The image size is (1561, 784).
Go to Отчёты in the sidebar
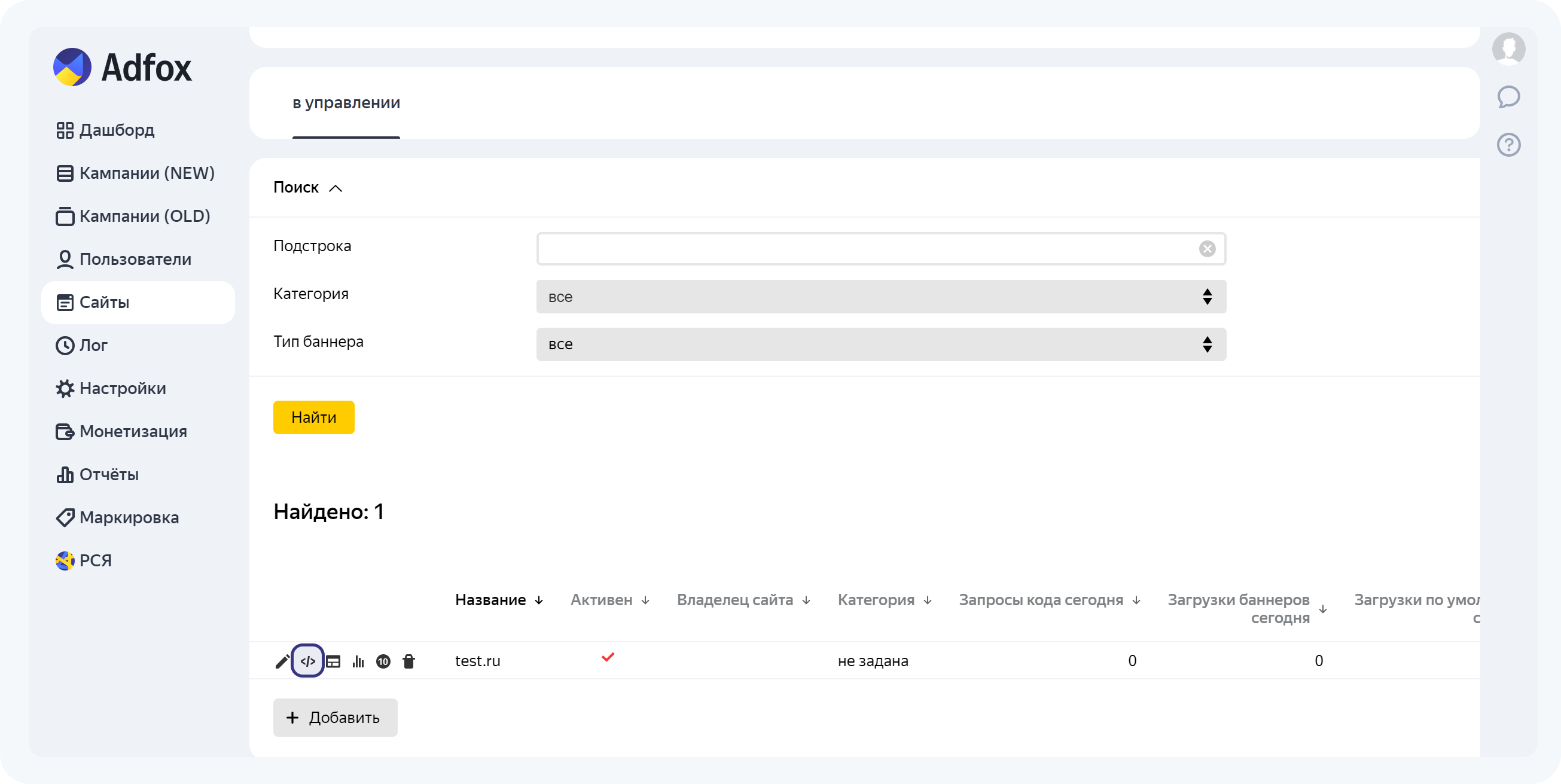click(108, 474)
